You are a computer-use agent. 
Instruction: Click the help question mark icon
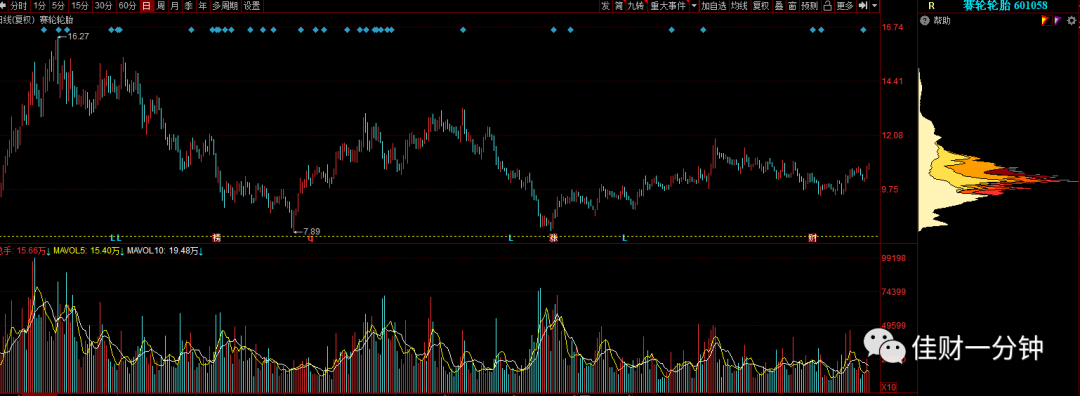point(925,21)
